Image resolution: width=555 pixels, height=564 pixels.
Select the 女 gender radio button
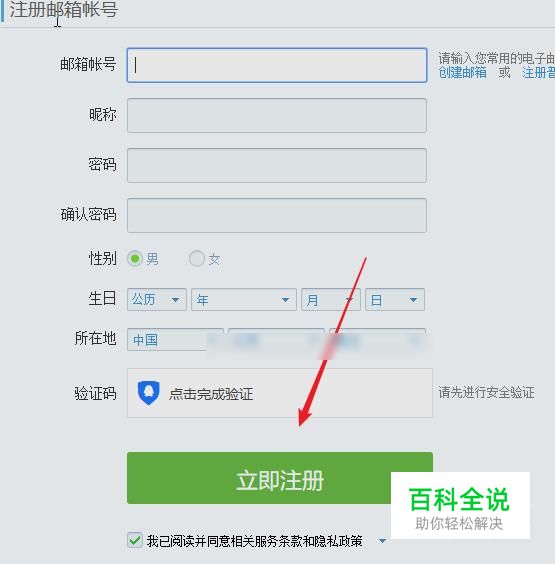pyautogui.click(x=197, y=259)
